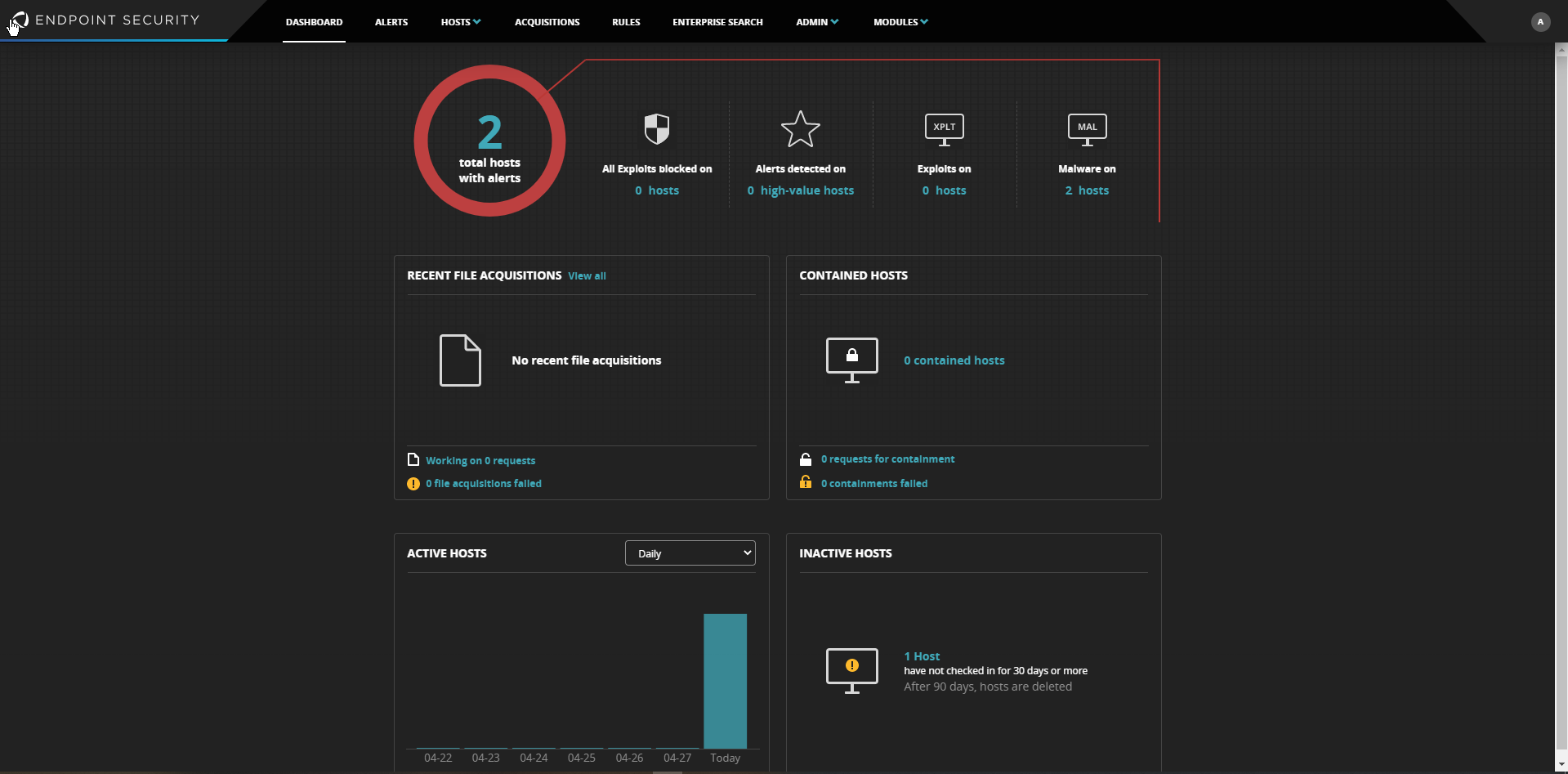Open the 2 hosts malware link
The height and width of the screenshot is (774, 1568).
[1087, 190]
